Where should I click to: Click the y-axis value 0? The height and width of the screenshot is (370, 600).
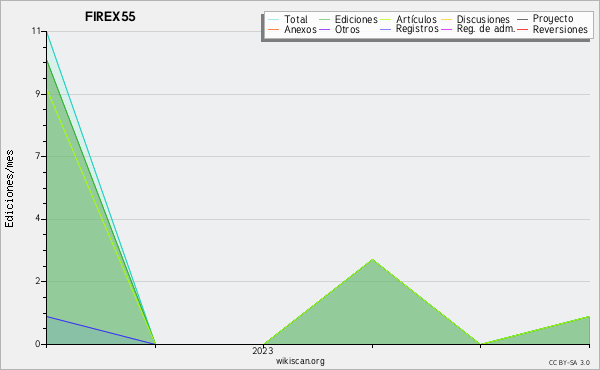click(x=38, y=344)
